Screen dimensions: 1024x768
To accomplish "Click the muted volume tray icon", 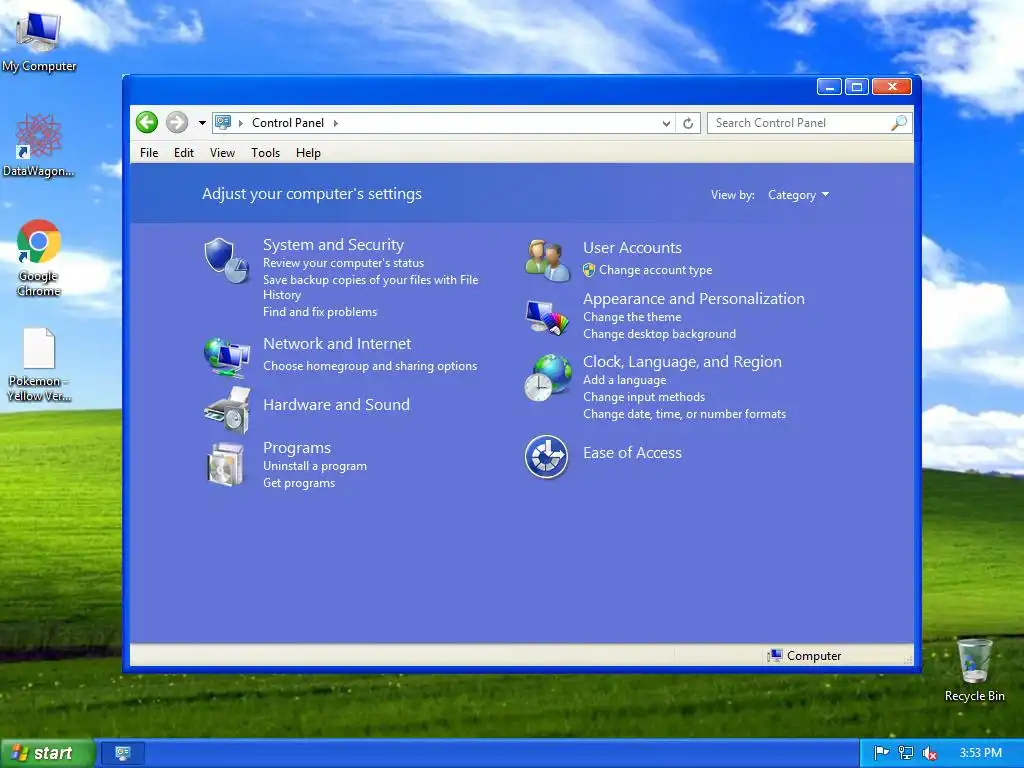I will click(x=929, y=753).
